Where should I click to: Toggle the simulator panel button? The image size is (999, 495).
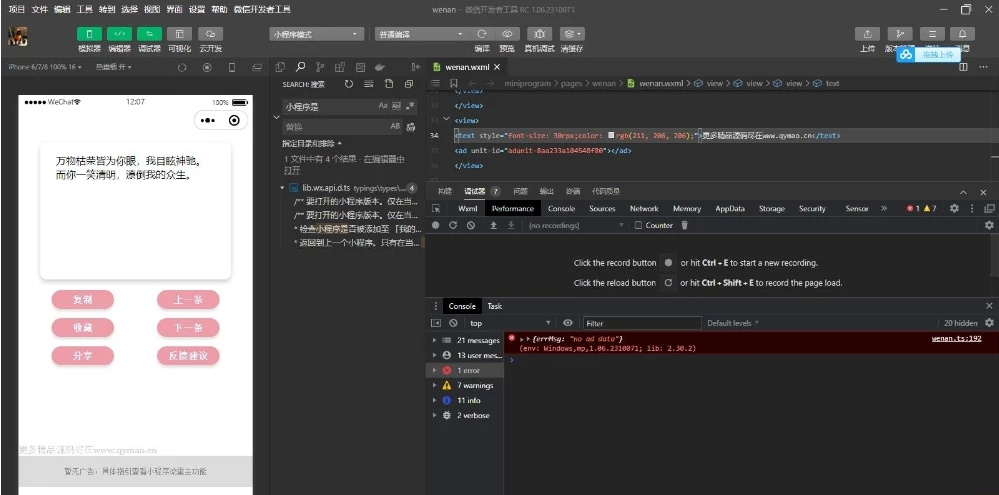pyautogui.click(x=89, y=34)
